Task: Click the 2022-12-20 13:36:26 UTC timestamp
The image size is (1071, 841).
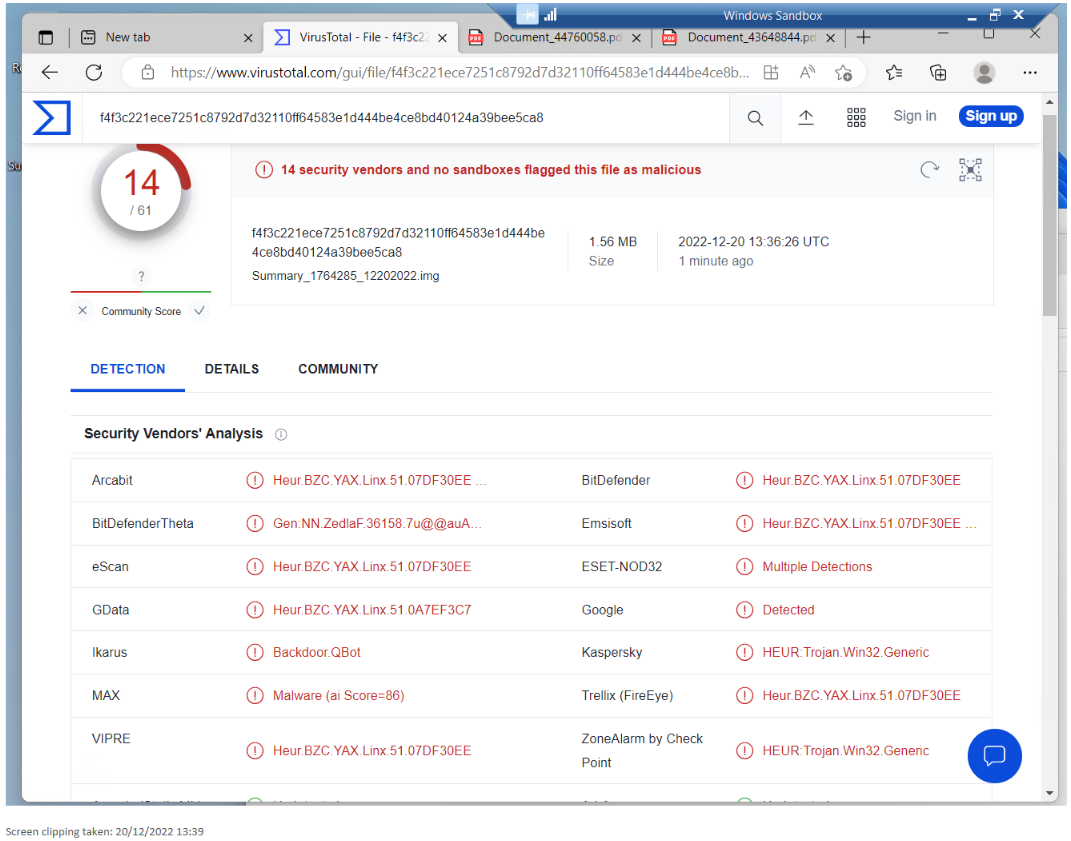Action: [753, 242]
